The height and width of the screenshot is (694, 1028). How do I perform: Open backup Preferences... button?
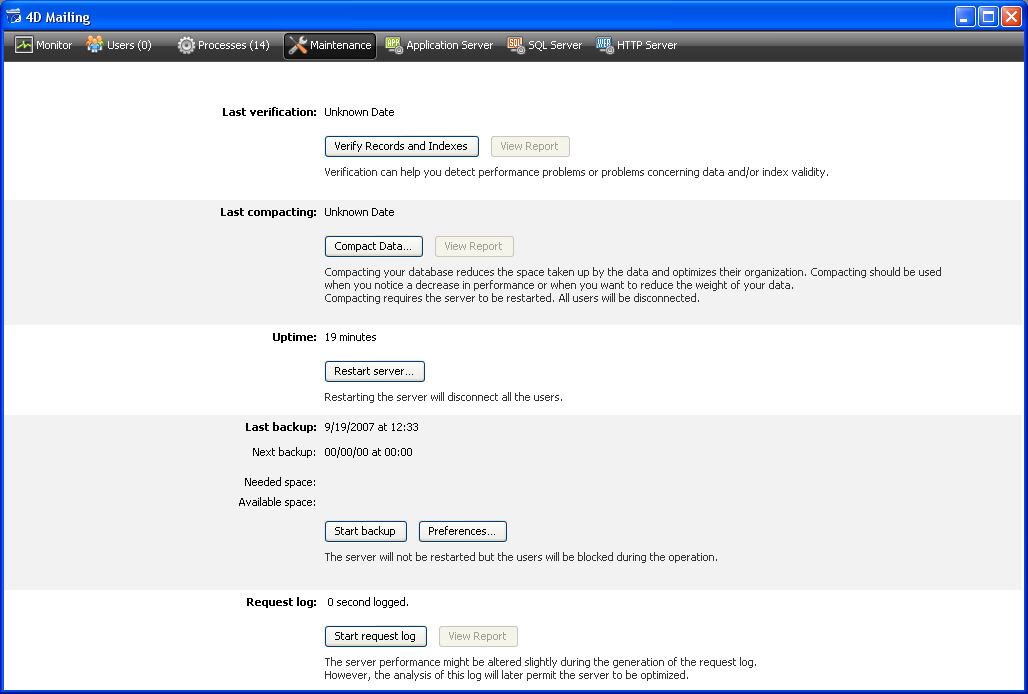pos(462,531)
